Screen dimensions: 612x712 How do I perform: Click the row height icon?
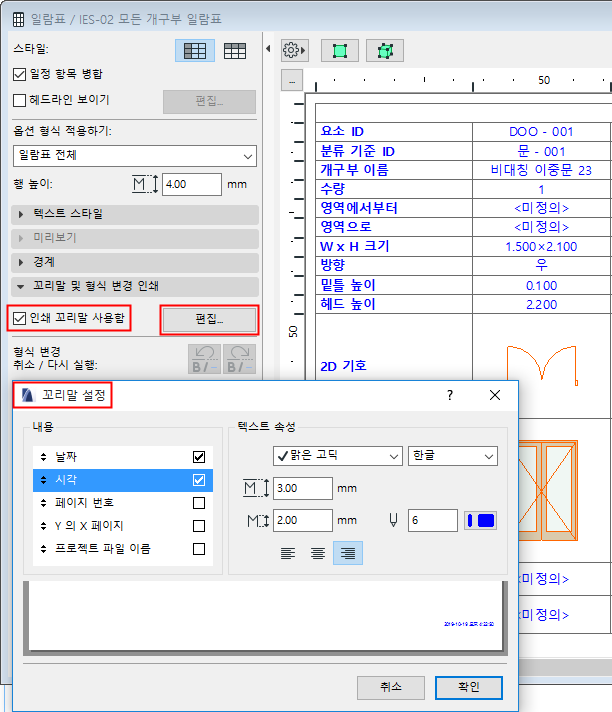145,184
